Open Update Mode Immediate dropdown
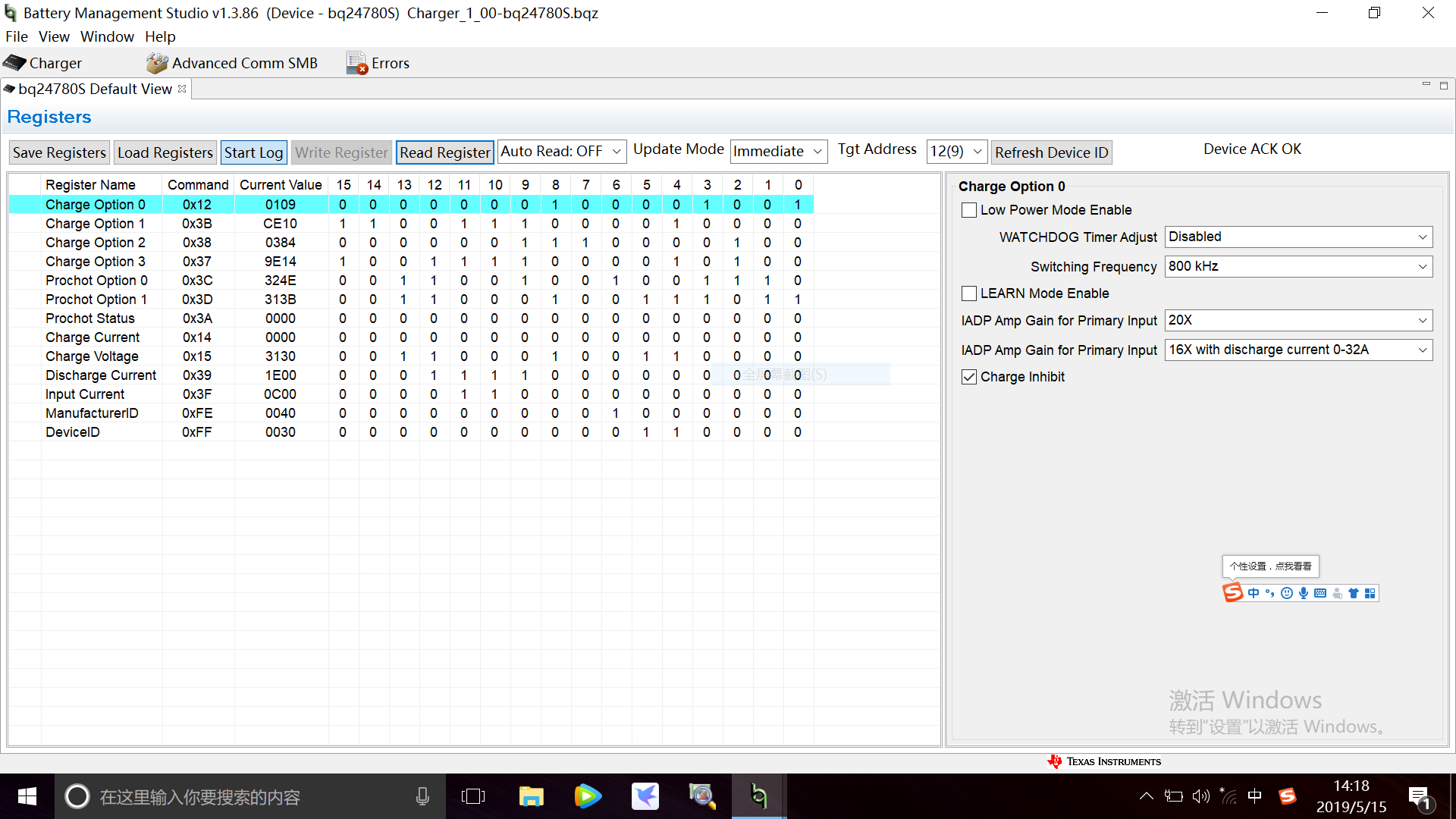 (779, 152)
